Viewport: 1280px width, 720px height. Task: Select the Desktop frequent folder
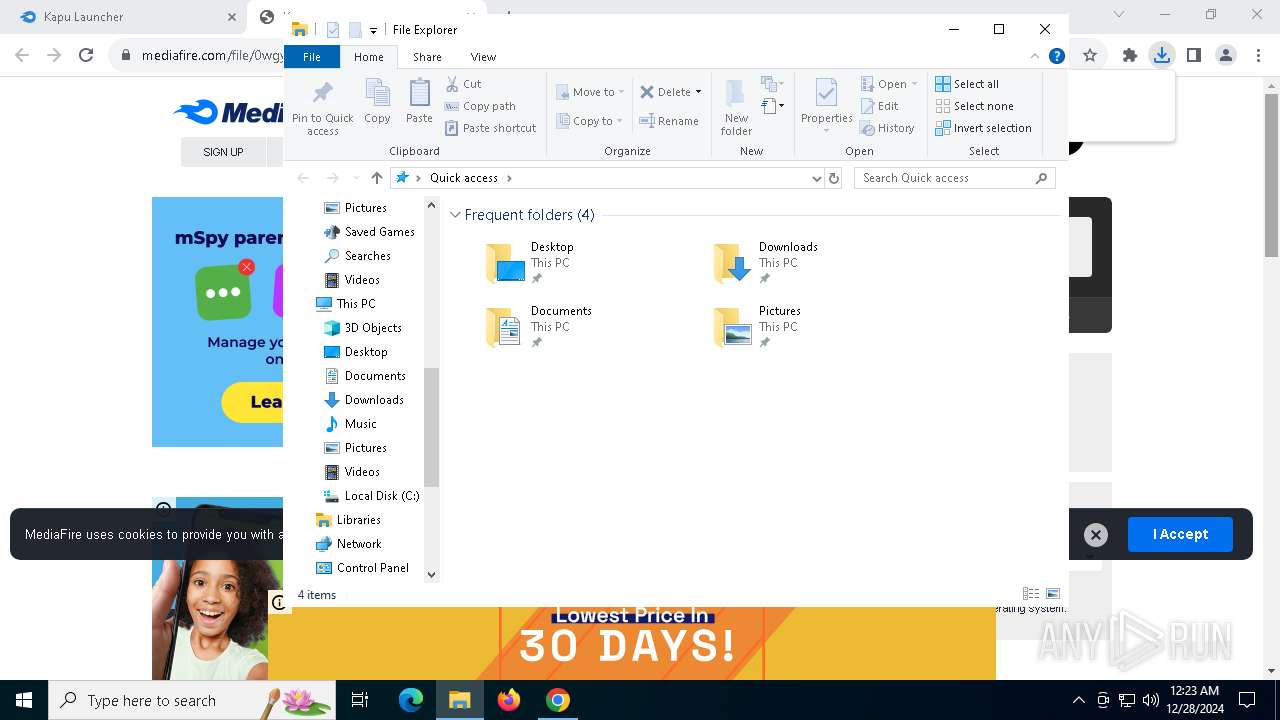pos(530,263)
